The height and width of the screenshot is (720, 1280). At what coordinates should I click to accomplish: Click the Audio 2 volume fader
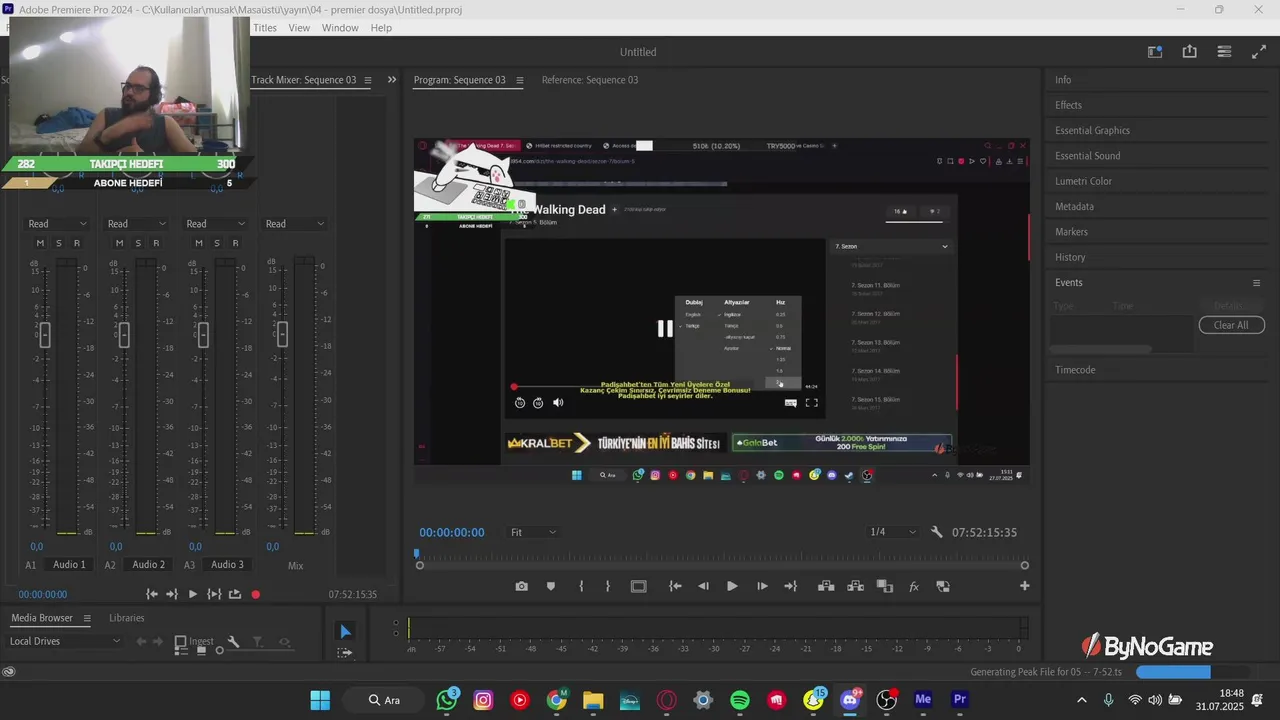[124, 334]
